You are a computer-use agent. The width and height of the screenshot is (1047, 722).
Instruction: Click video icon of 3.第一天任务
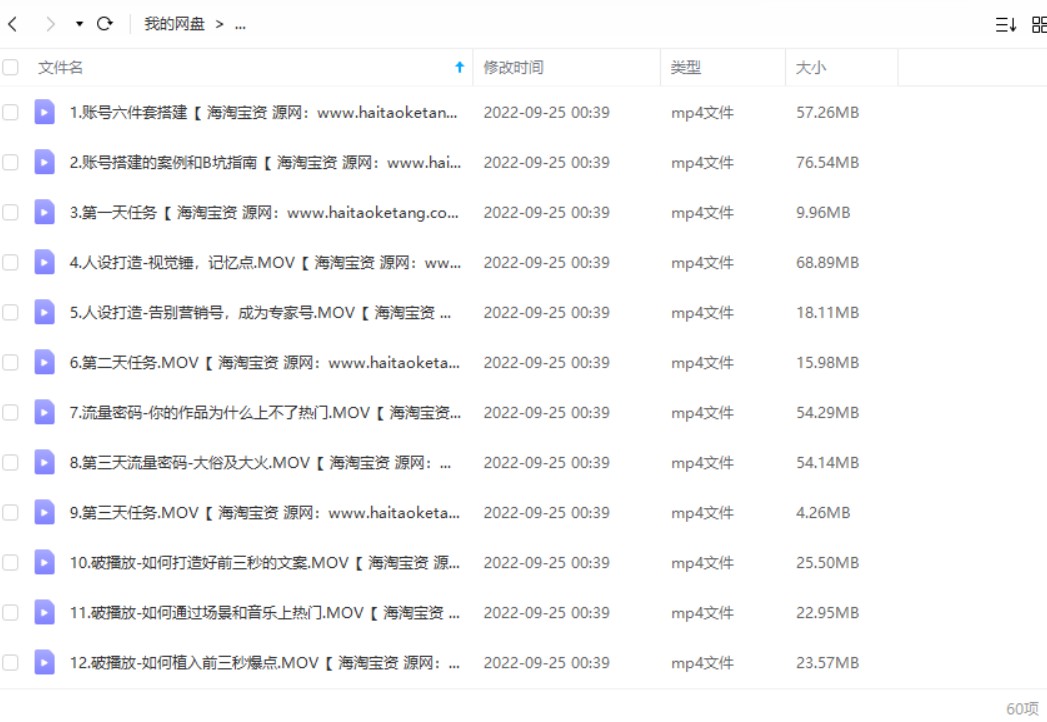[44, 212]
